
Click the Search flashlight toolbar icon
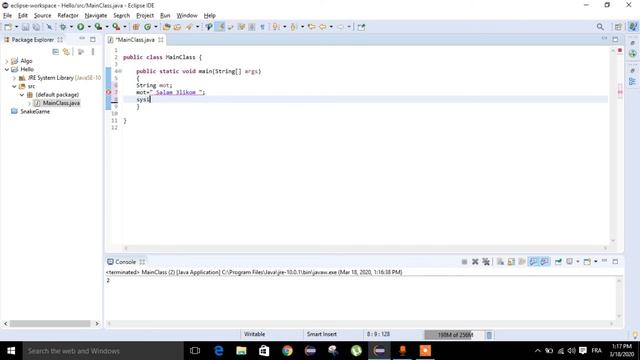tap(189, 27)
